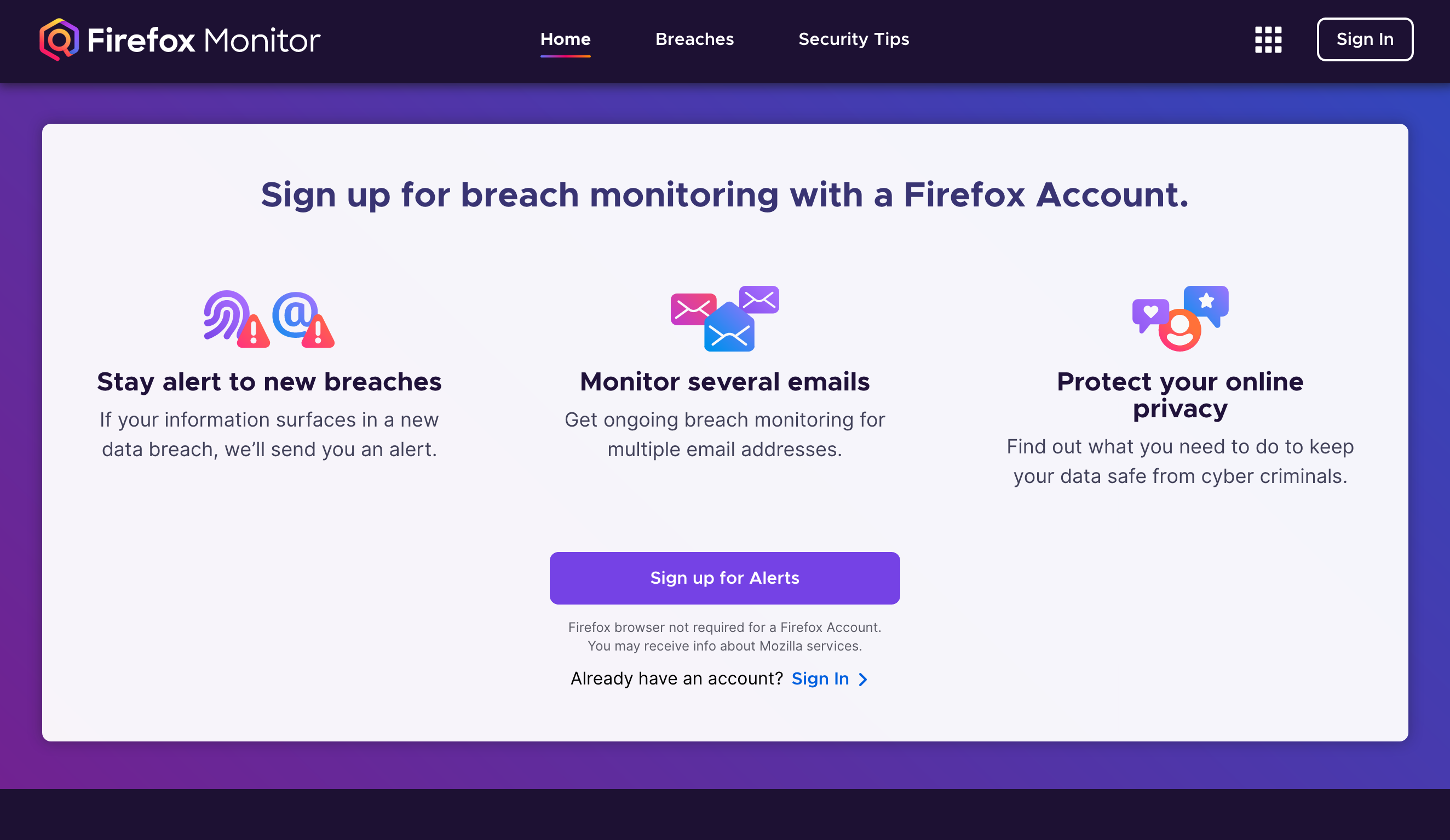Click the Sign In button in header
The width and height of the screenshot is (1450, 840).
click(x=1365, y=39)
